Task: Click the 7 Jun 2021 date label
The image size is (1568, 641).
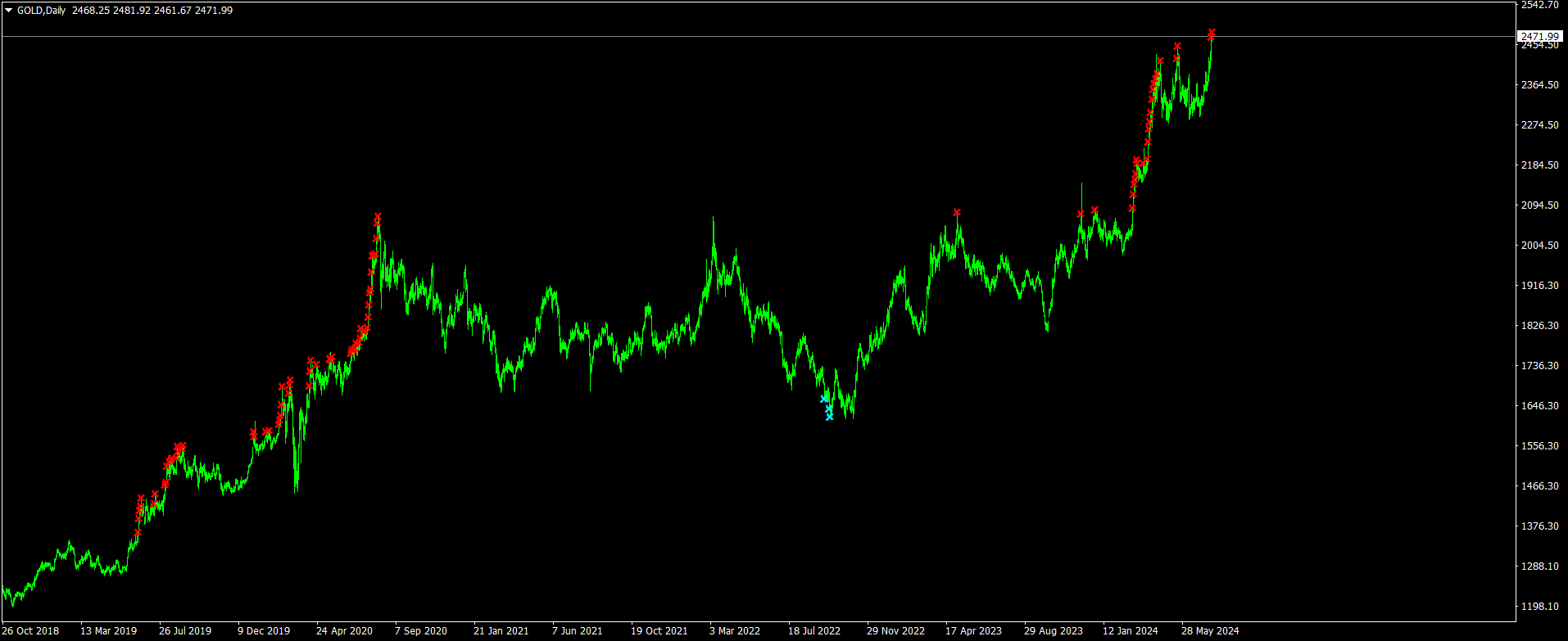Action: coord(577,631)
